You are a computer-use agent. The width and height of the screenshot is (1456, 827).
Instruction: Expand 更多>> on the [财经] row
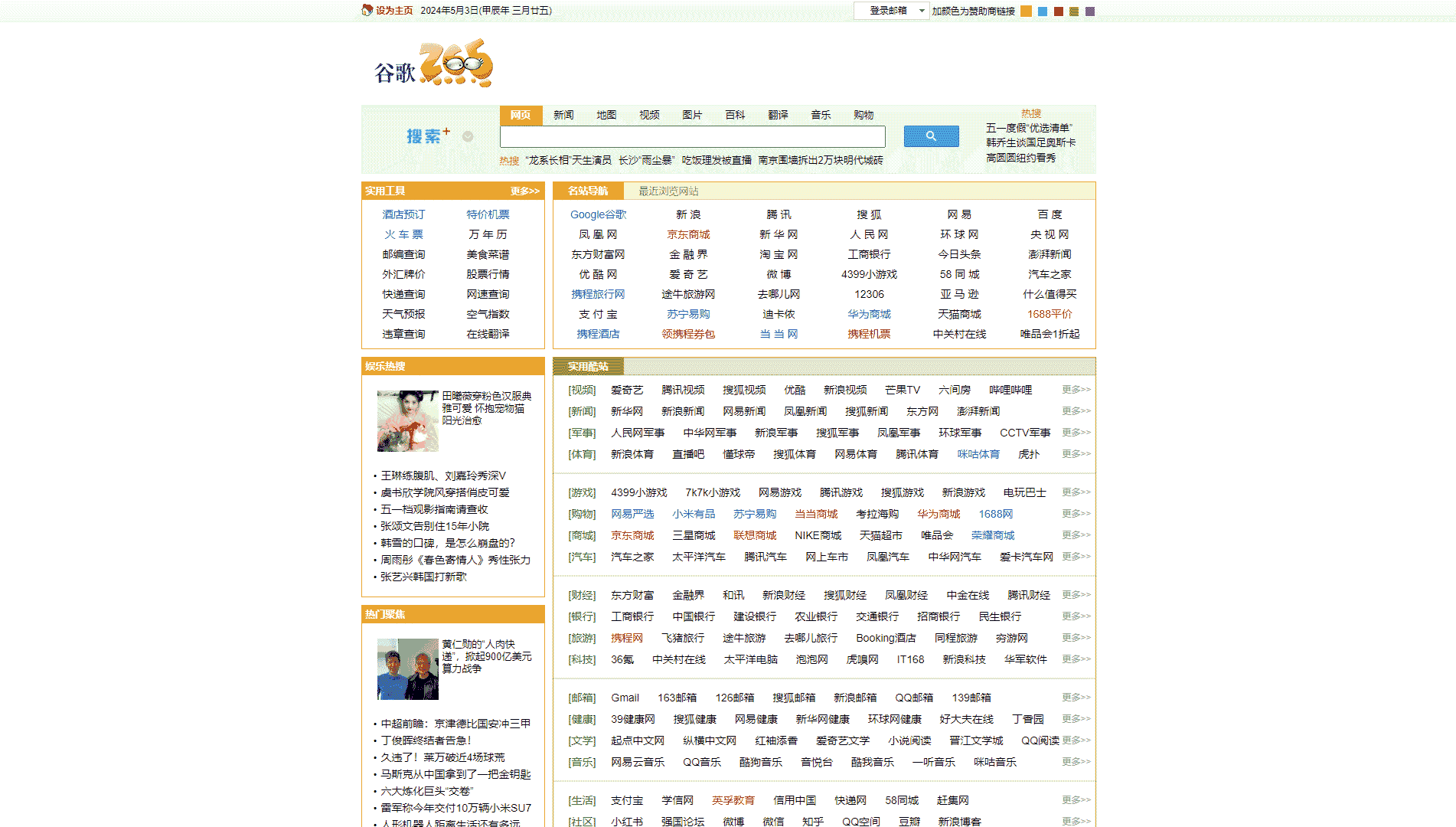(x=1076, y=595)
